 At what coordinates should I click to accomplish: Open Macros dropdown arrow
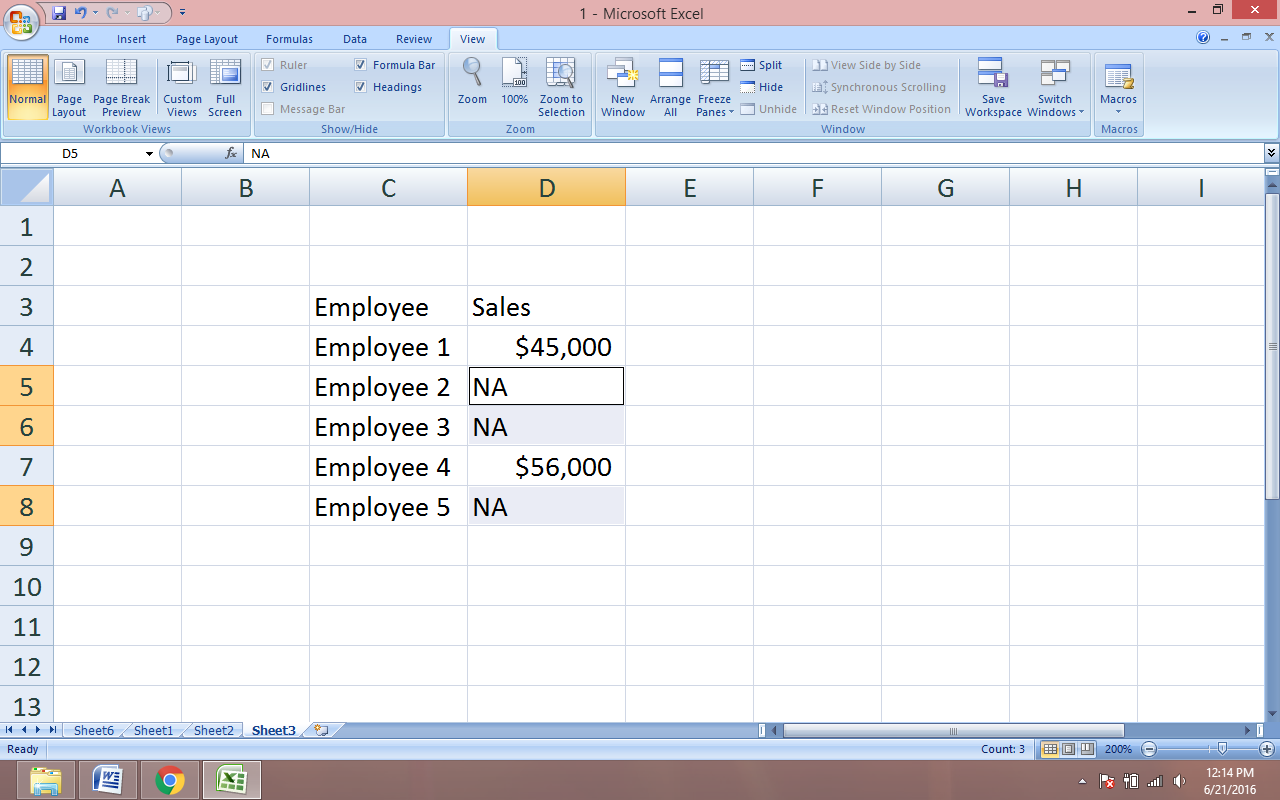tap(1118, 111)
